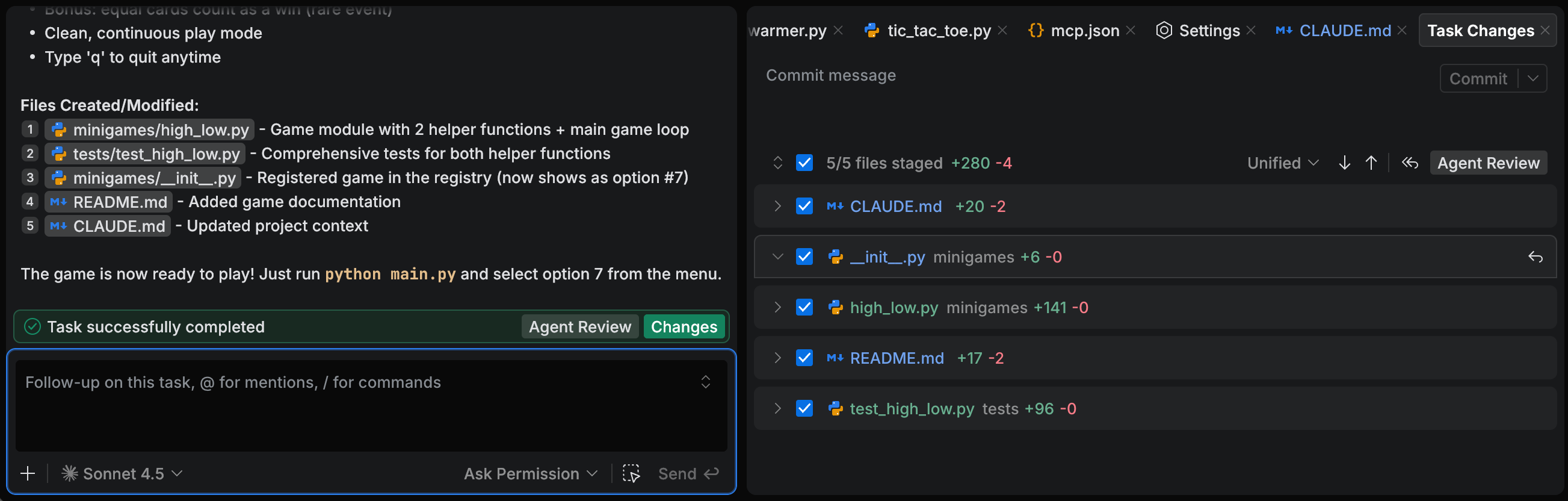Click the revert all changes double-arrow icon
The height and width of the screenshot is (501, 1568).
[1410, 163]
